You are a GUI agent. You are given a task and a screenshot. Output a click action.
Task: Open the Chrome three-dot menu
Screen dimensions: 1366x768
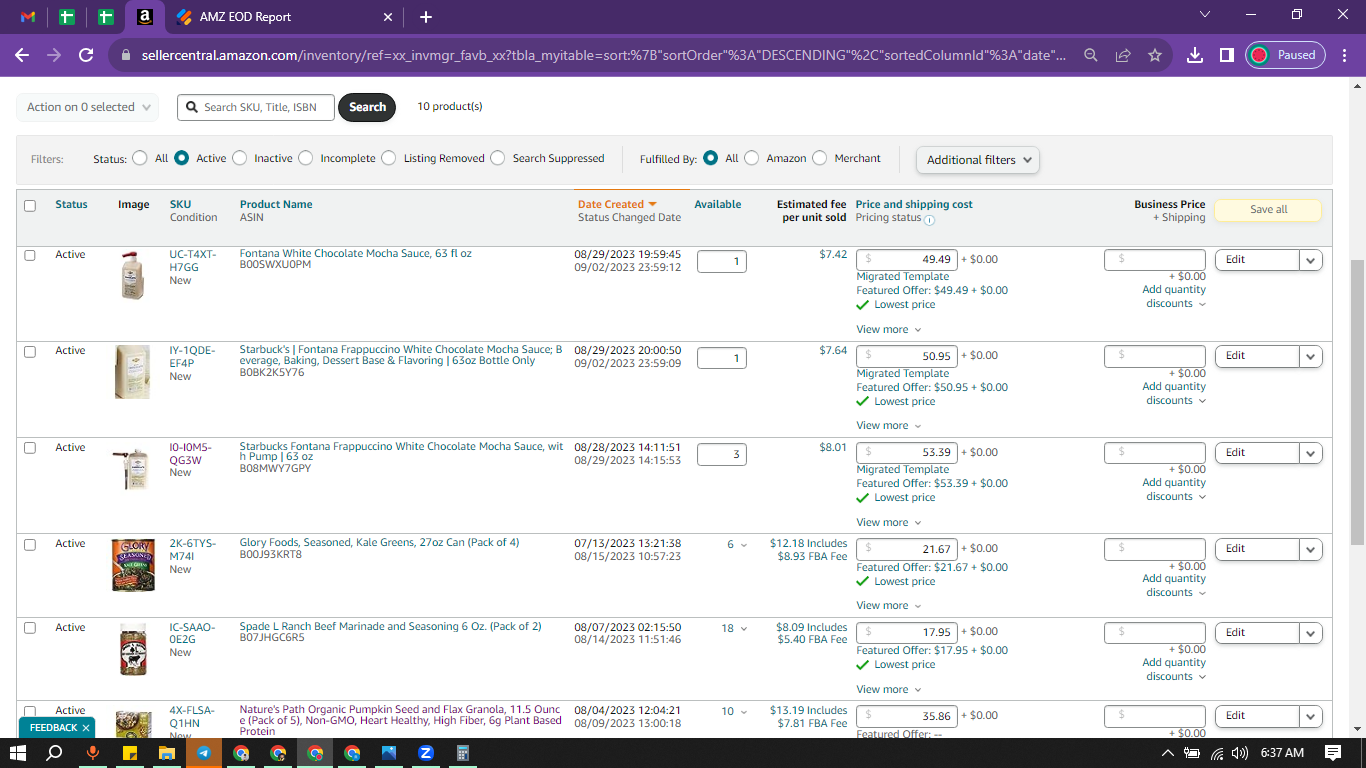[x=1344, y=55]
